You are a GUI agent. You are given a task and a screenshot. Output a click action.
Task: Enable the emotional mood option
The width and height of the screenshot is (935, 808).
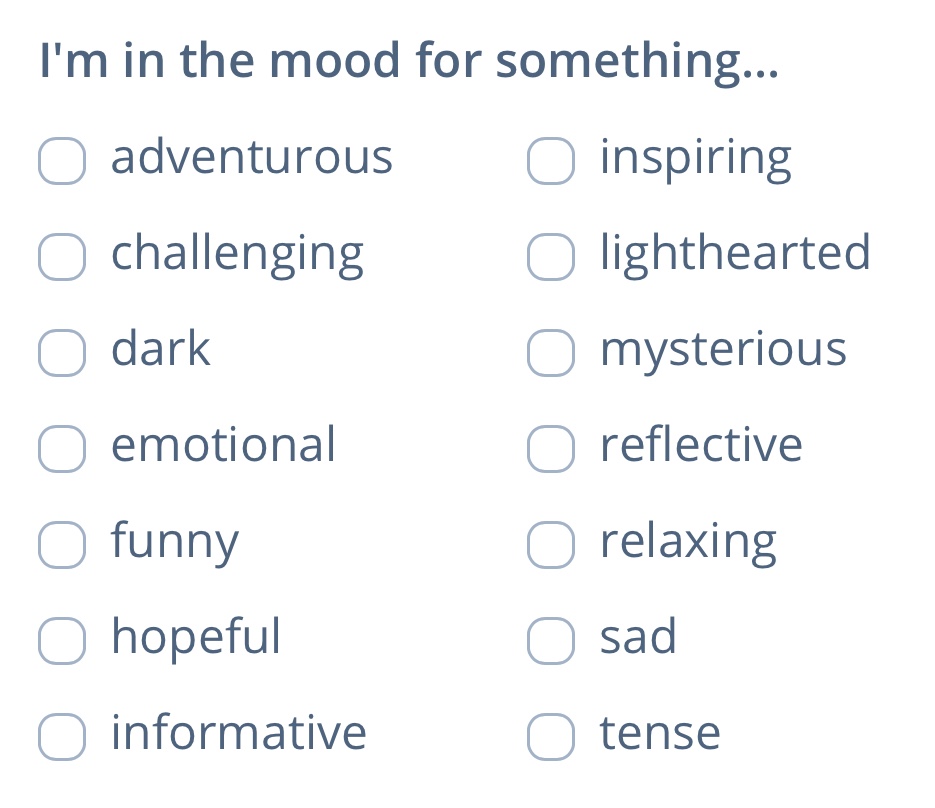coord(62,450)
